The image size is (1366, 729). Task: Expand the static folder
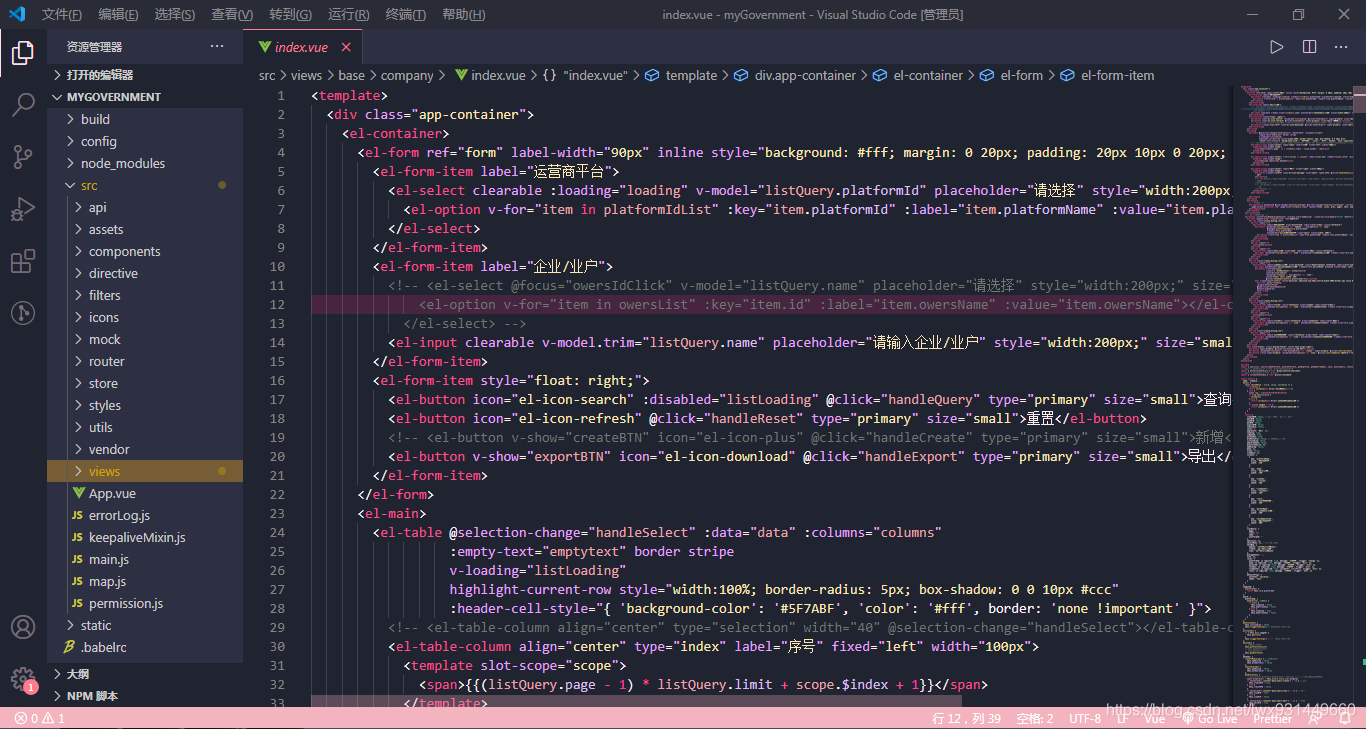point(145,625)
